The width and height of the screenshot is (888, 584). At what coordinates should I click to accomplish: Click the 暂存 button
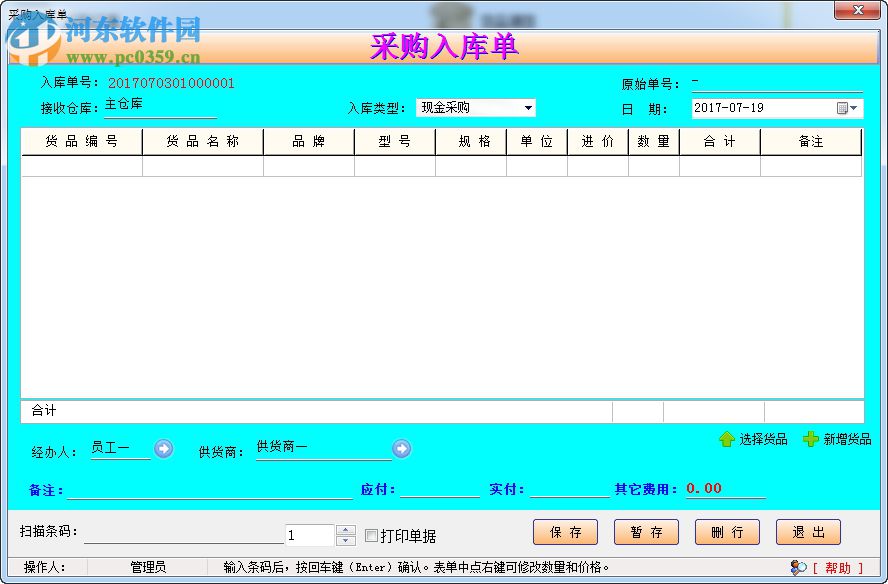pyautogui.click(x=646, y=532)
